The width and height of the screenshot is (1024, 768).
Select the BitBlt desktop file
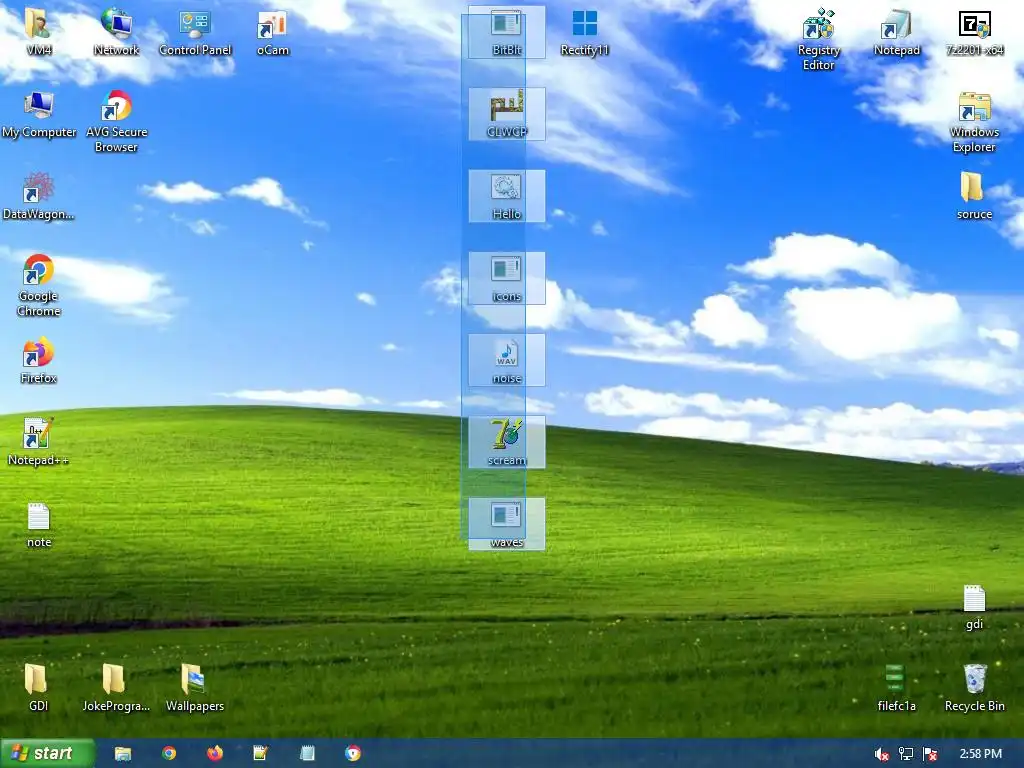tap(507, 33)
